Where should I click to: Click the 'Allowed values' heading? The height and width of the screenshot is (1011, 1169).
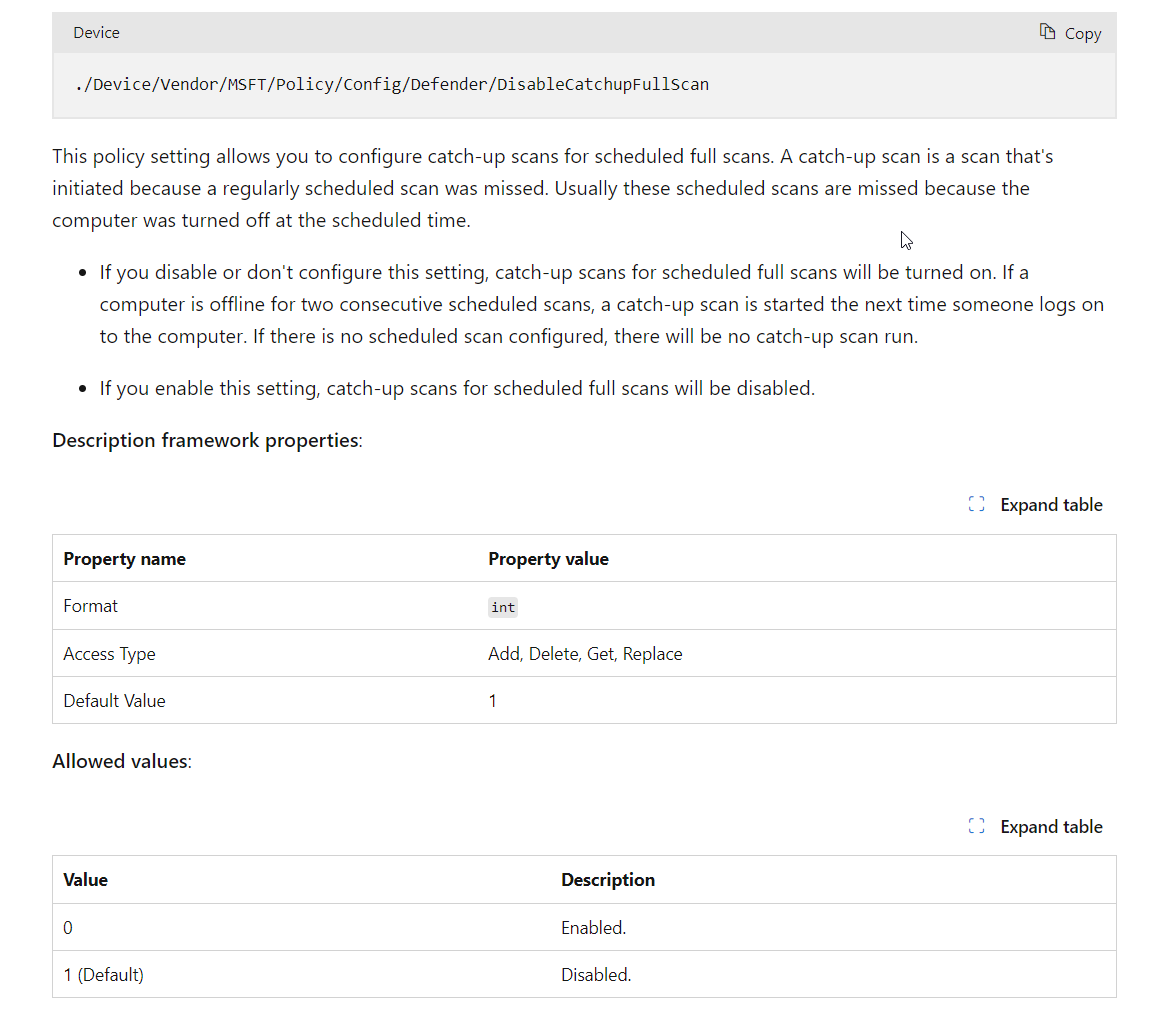pos(122,761)
